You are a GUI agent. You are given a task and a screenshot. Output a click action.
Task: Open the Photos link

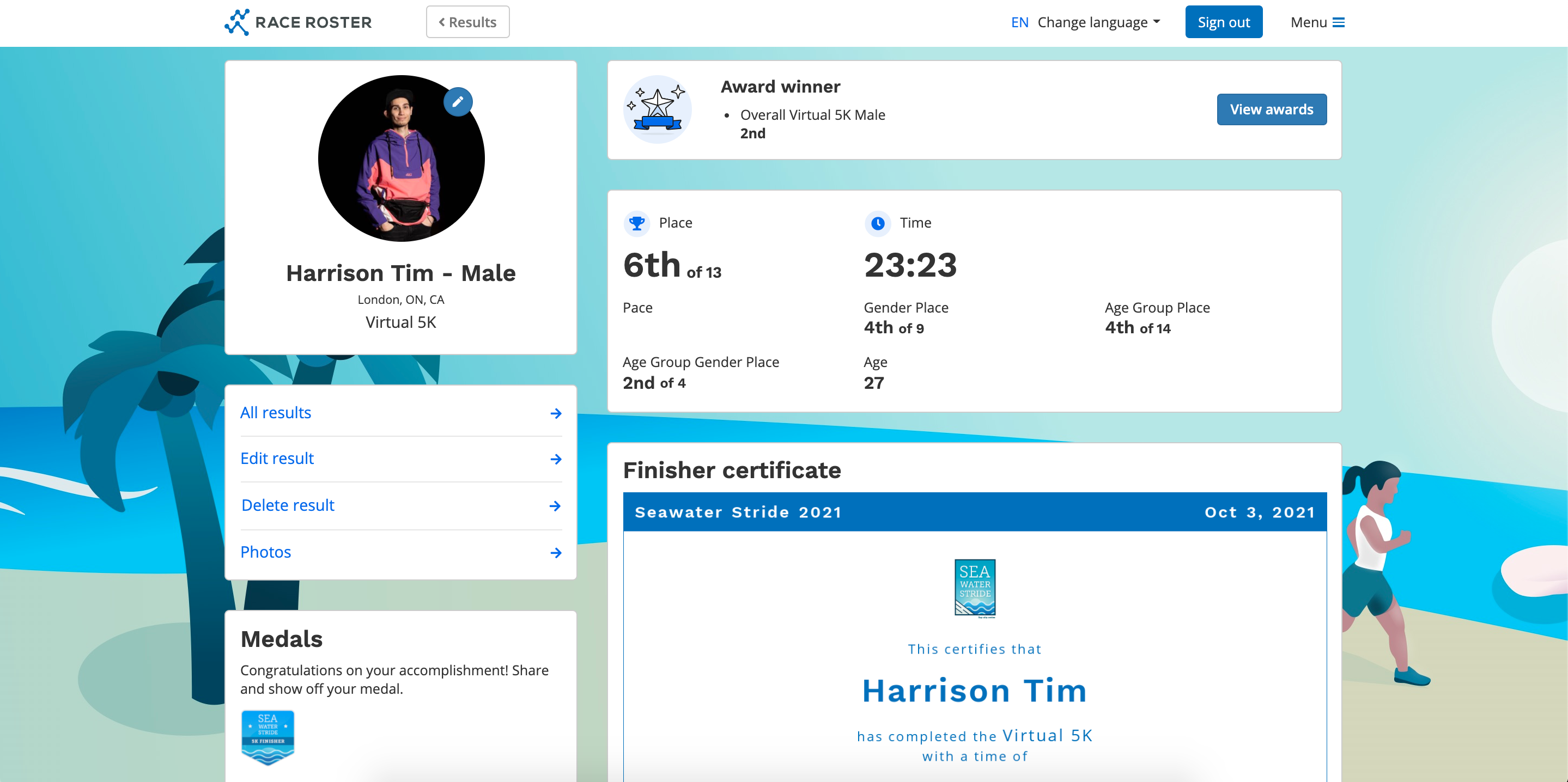coord(265,552)
